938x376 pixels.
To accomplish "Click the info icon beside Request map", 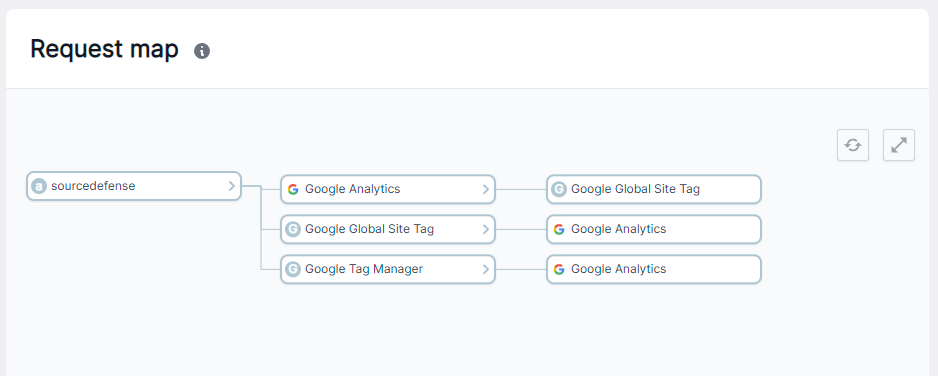I will (202, 51).
